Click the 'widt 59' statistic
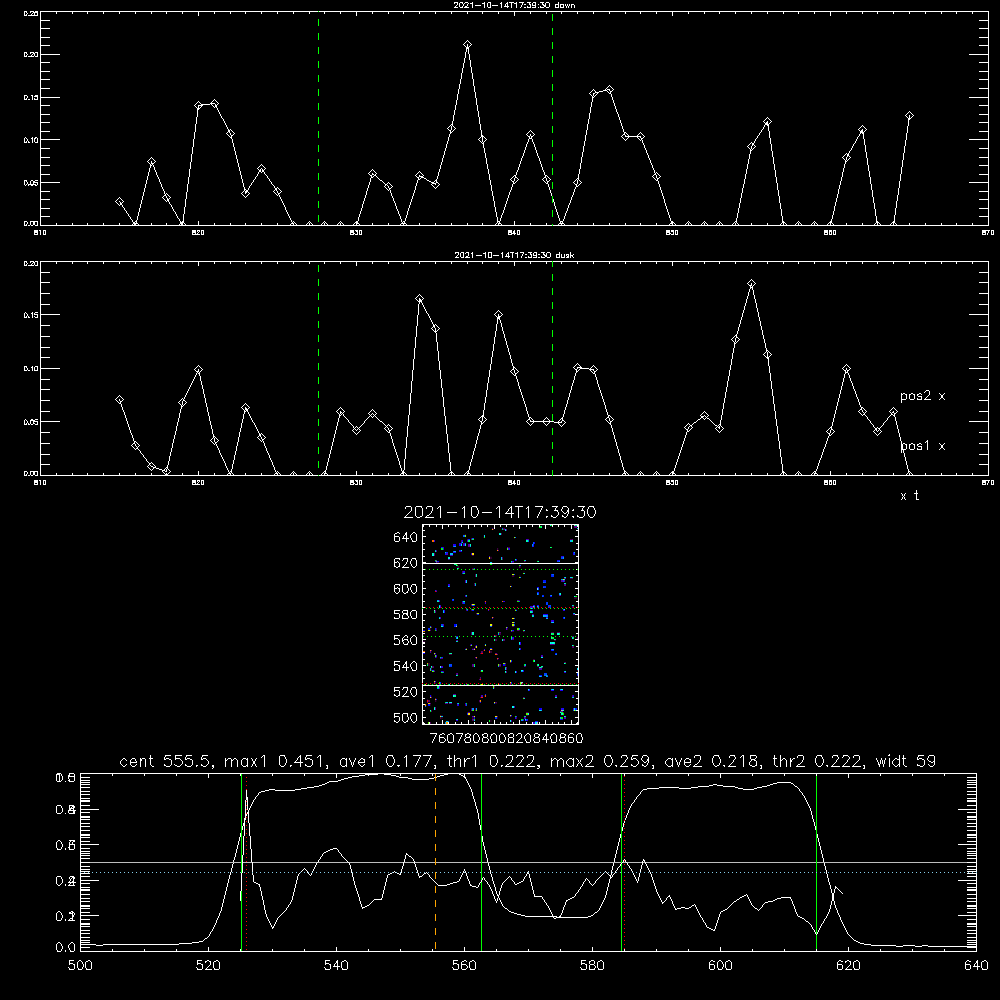The width and height of the screenshot is (1000, 1000). click(x=906, y=761)
